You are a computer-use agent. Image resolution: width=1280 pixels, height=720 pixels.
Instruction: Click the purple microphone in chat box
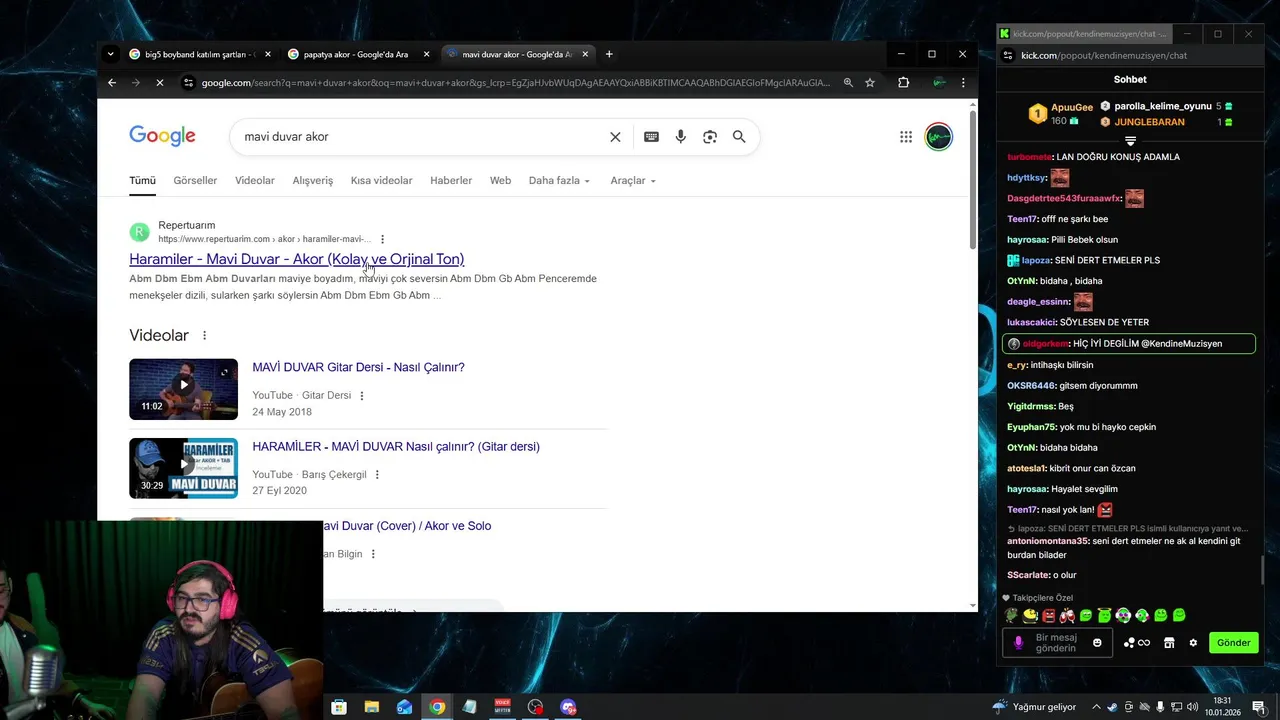pos(1019,643)
